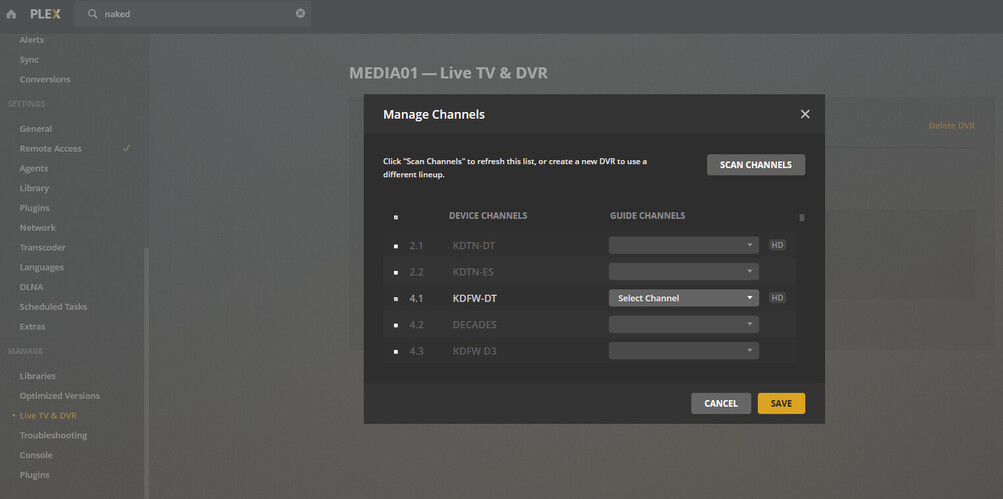Open guide channel dropdown for KDFW D3
This screenshot has height=499, width=1003.
point(684,351)
